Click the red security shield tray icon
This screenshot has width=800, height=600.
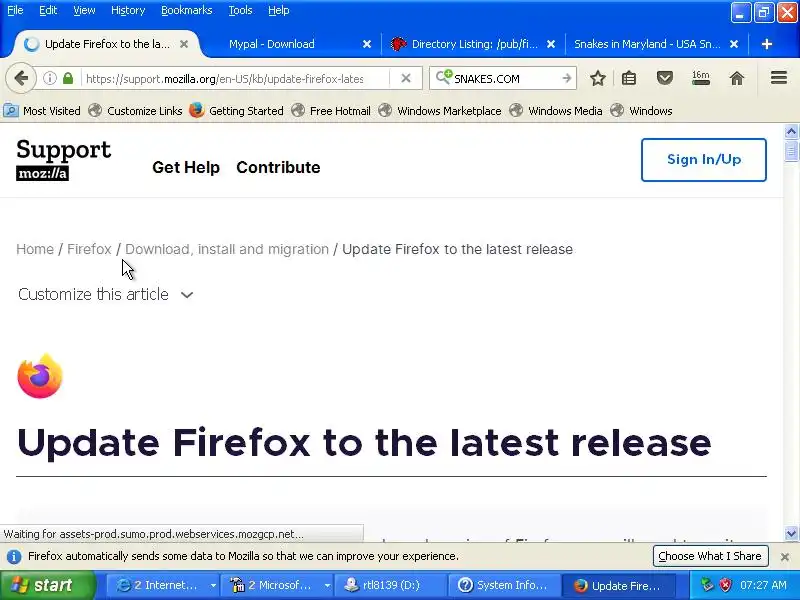725,585
